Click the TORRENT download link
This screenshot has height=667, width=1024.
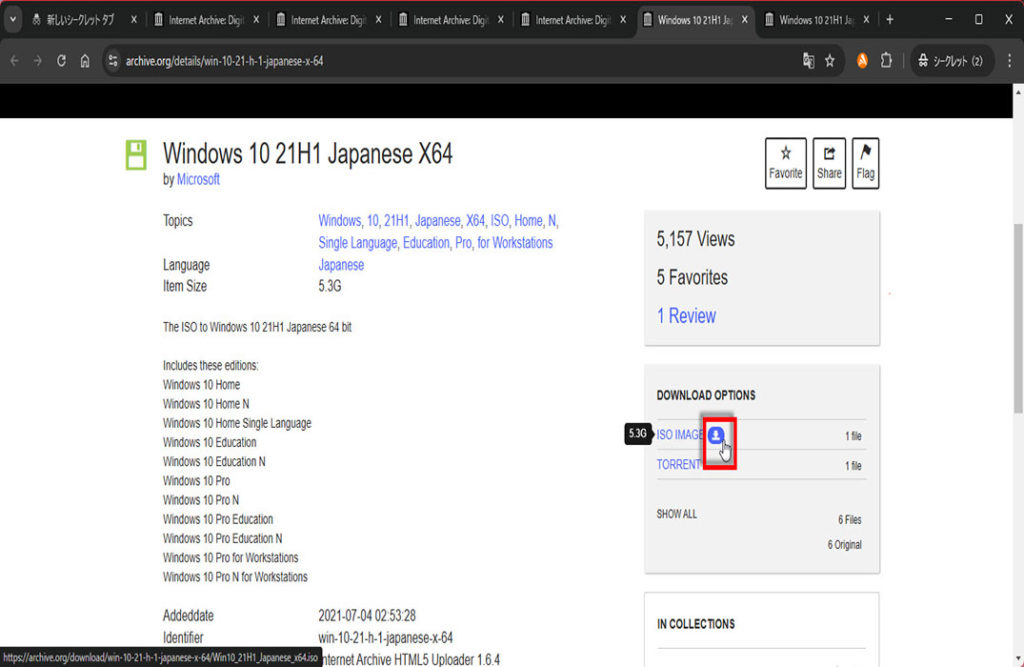(x=678, y=465)
